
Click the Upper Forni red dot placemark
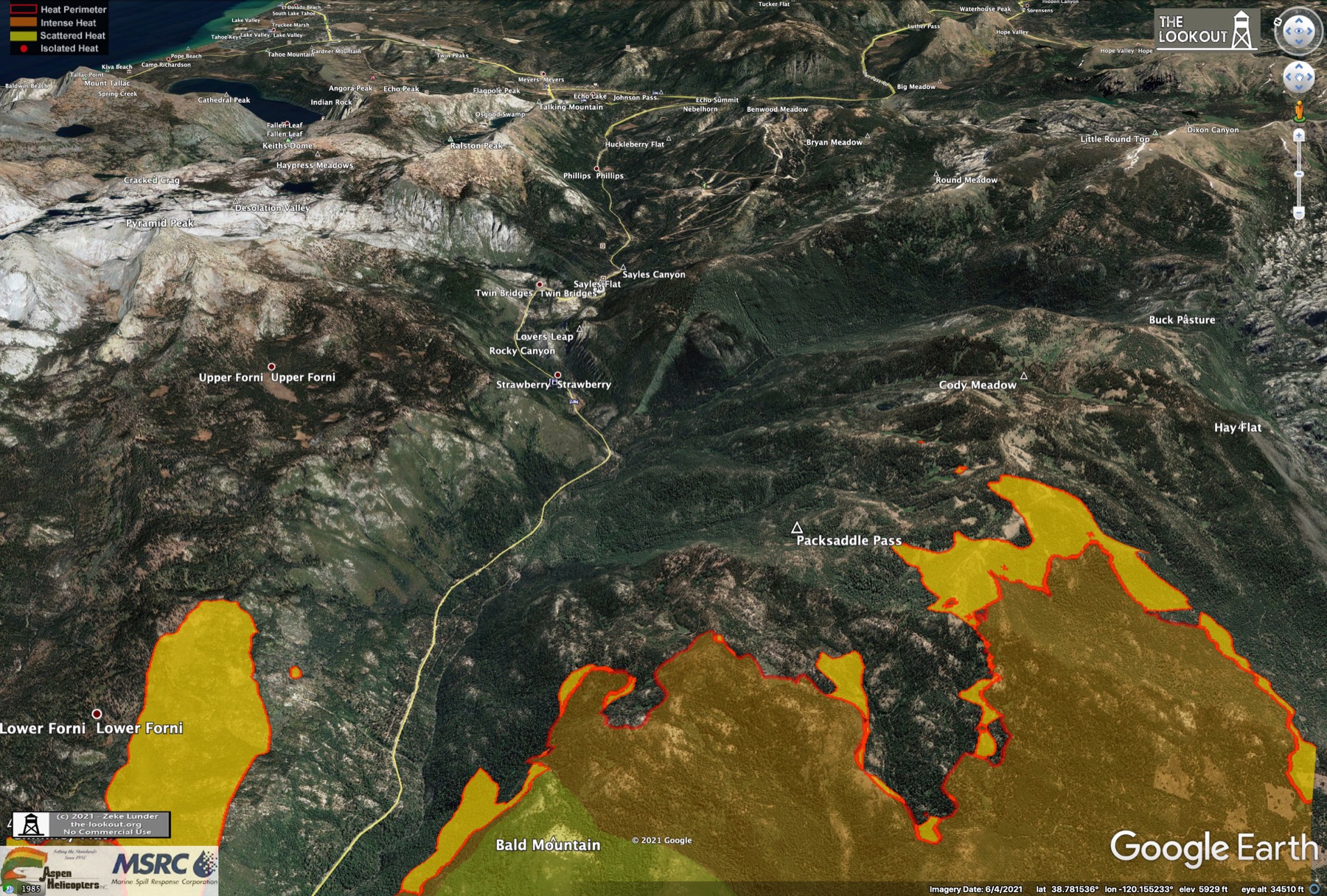tap(271, 366)
